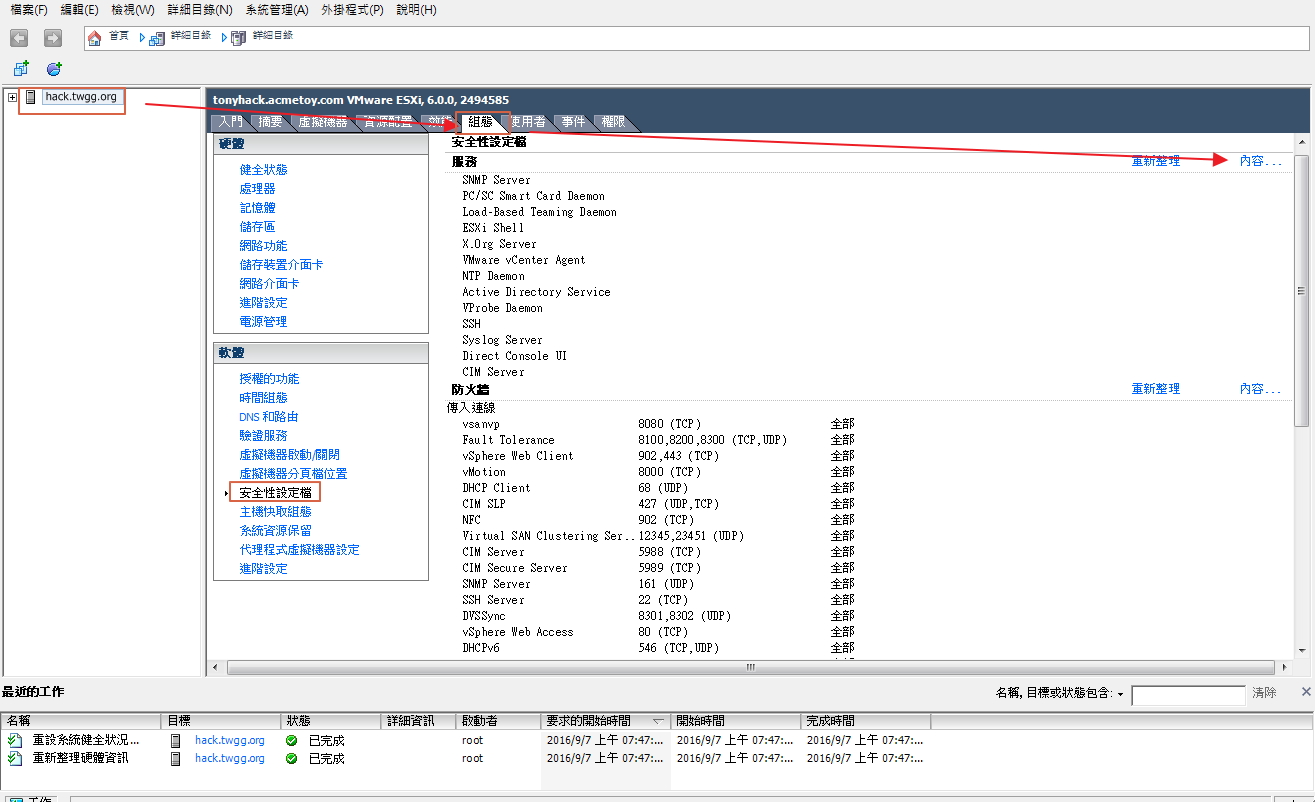The height and width of the screenshot is (802, 1315).
Task: Open 網路介面卡 settings
Action: [269, 284]
